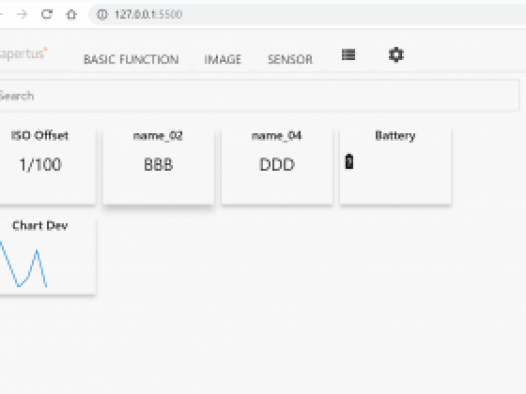Image resolution: width=526 pixels, height=394 pixels.
Task: Click the battery status icon
Action: coord(349,162)
